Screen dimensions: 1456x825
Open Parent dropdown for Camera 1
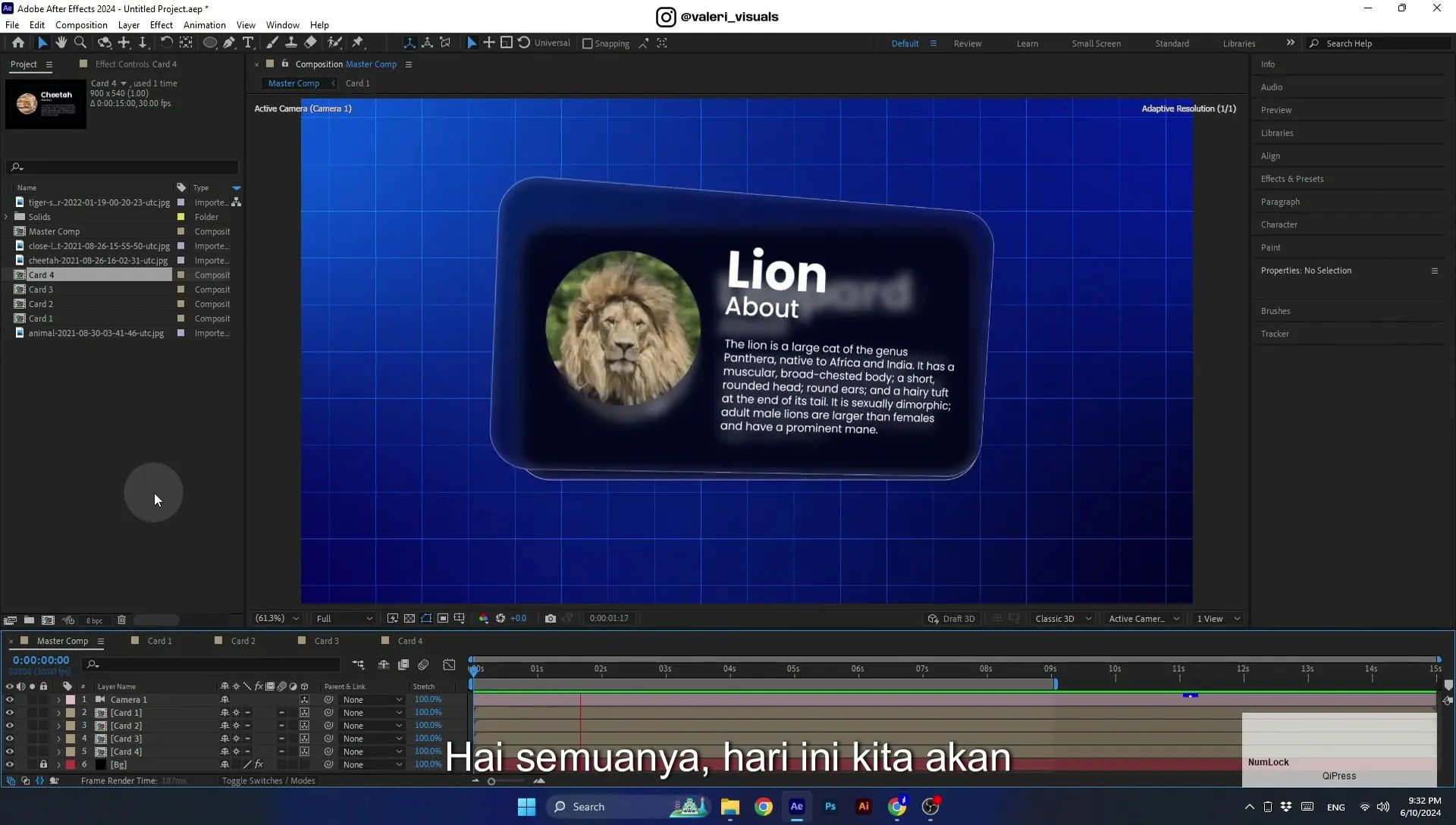(x=372, y=700)
